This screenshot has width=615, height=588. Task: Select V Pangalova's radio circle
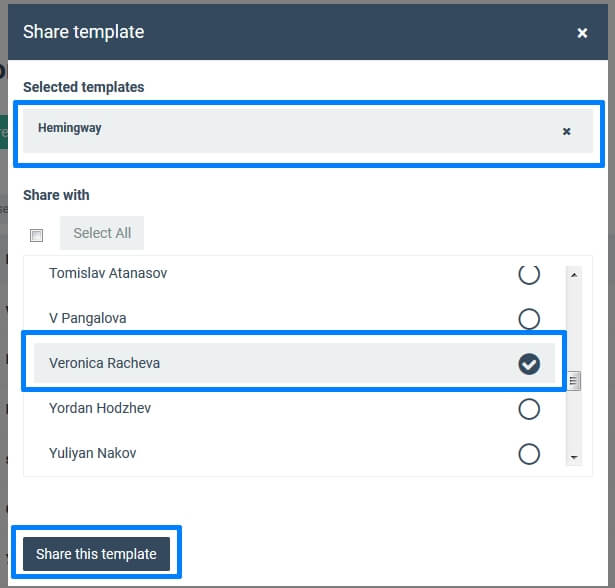point(529,319)
